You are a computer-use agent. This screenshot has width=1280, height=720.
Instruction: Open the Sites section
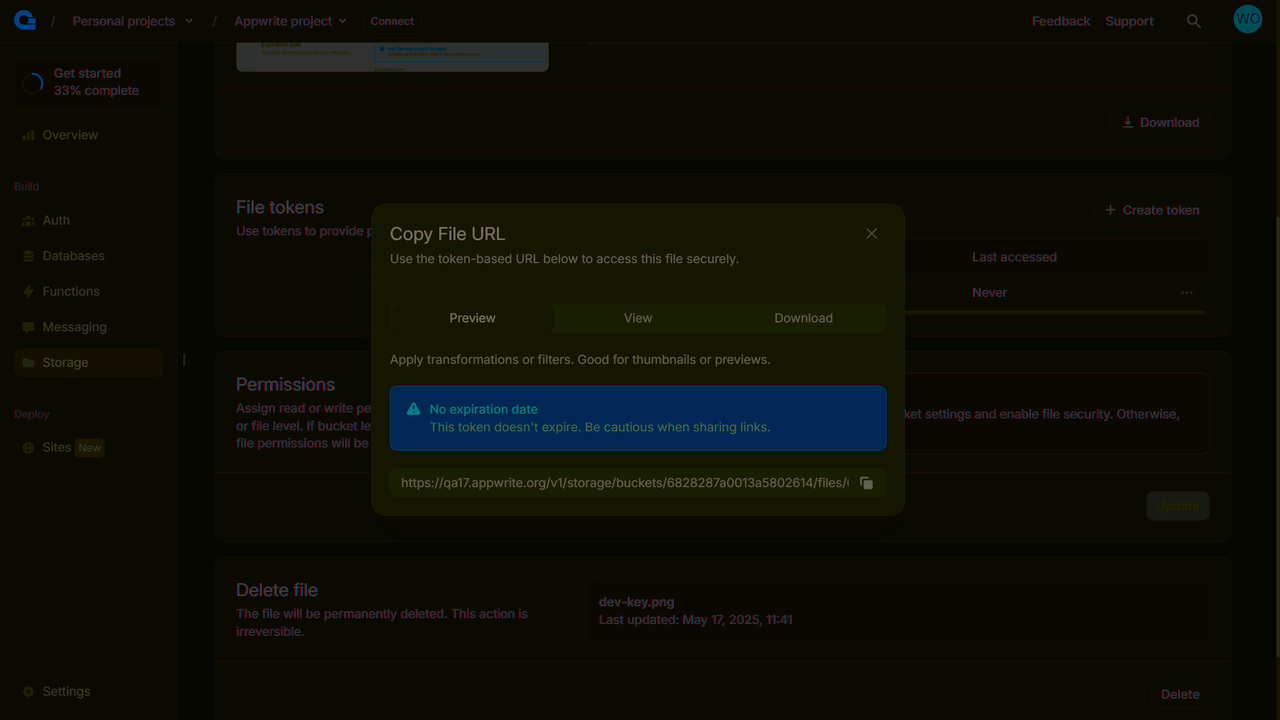coord(57,447)
